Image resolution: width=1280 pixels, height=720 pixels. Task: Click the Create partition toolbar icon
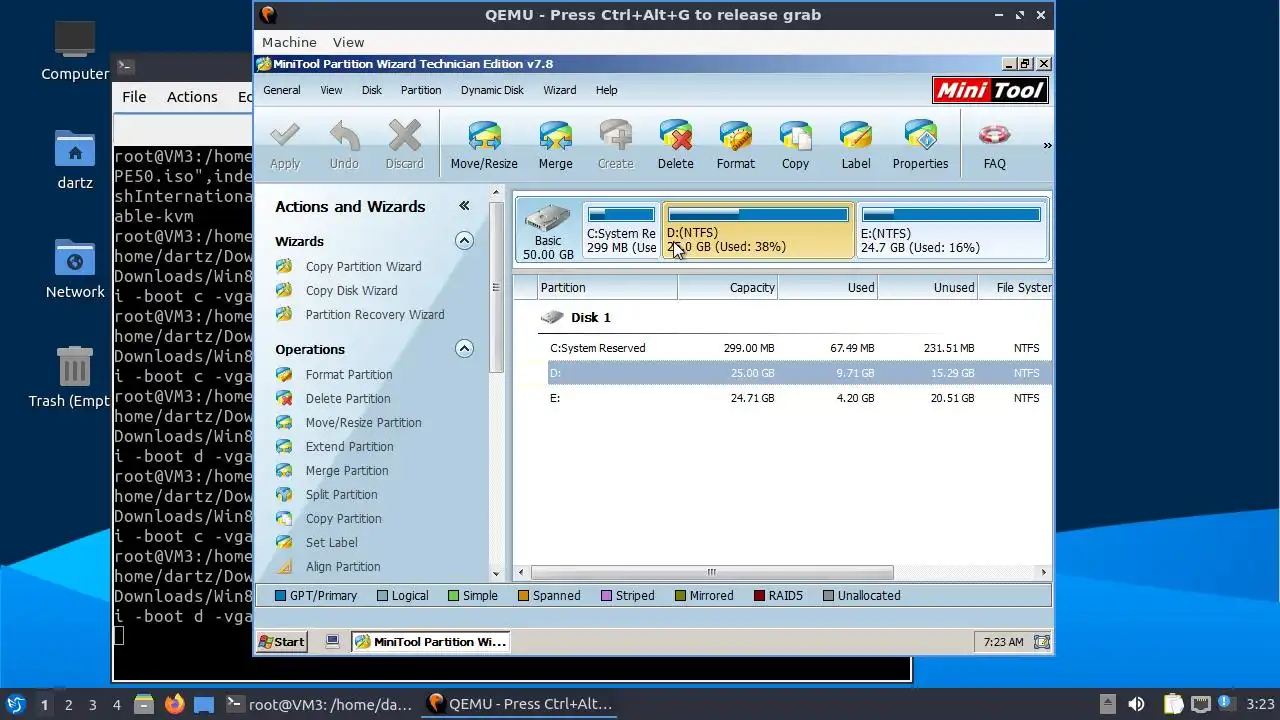[x=615, y=135]
